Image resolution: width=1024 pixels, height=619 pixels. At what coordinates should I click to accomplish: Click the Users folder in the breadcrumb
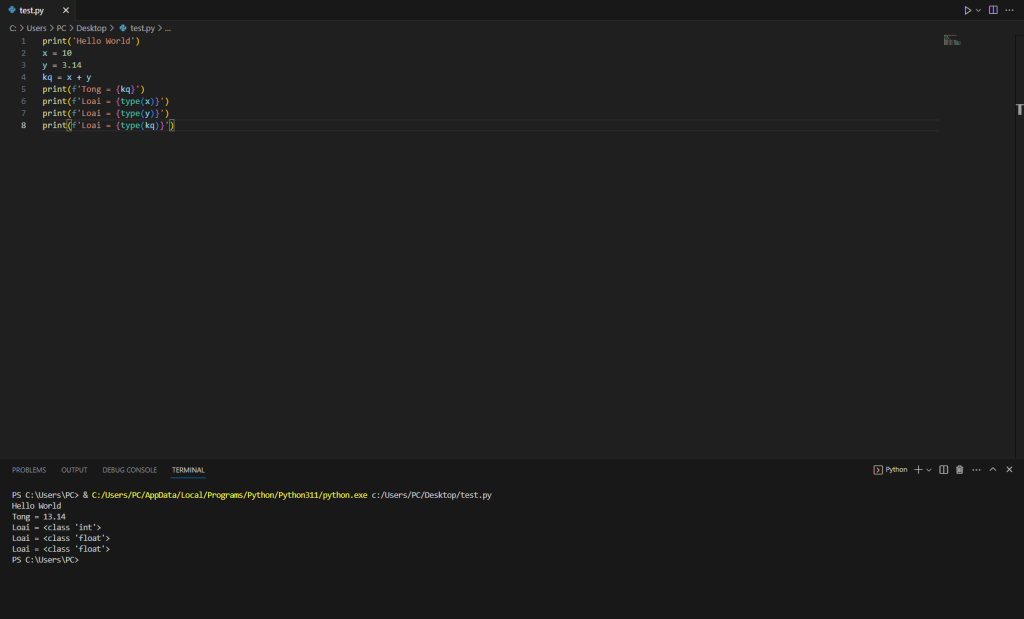pyautogui.click(x=37, y=28)
